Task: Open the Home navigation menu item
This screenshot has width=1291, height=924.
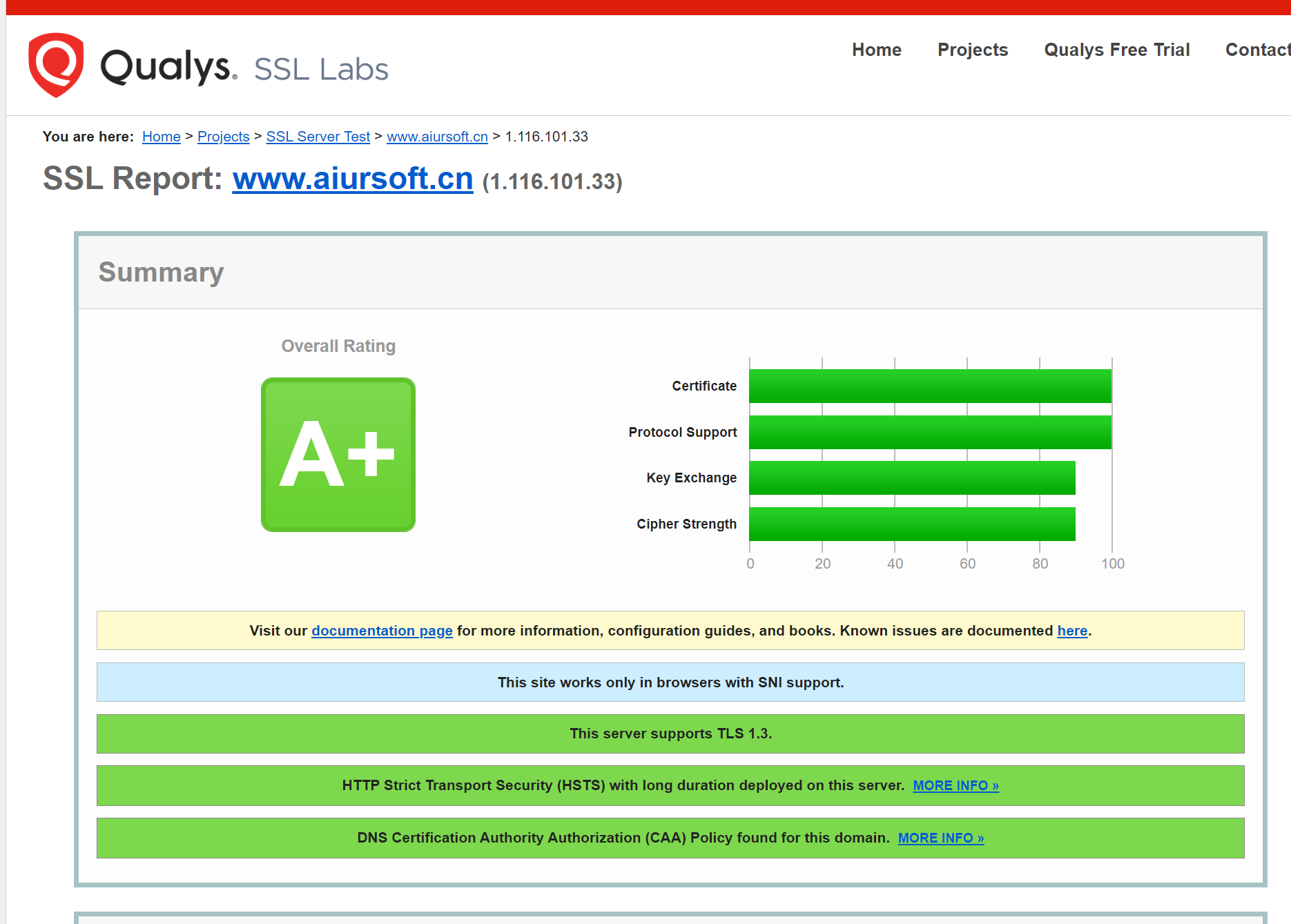Action: (x=876, y=50)
